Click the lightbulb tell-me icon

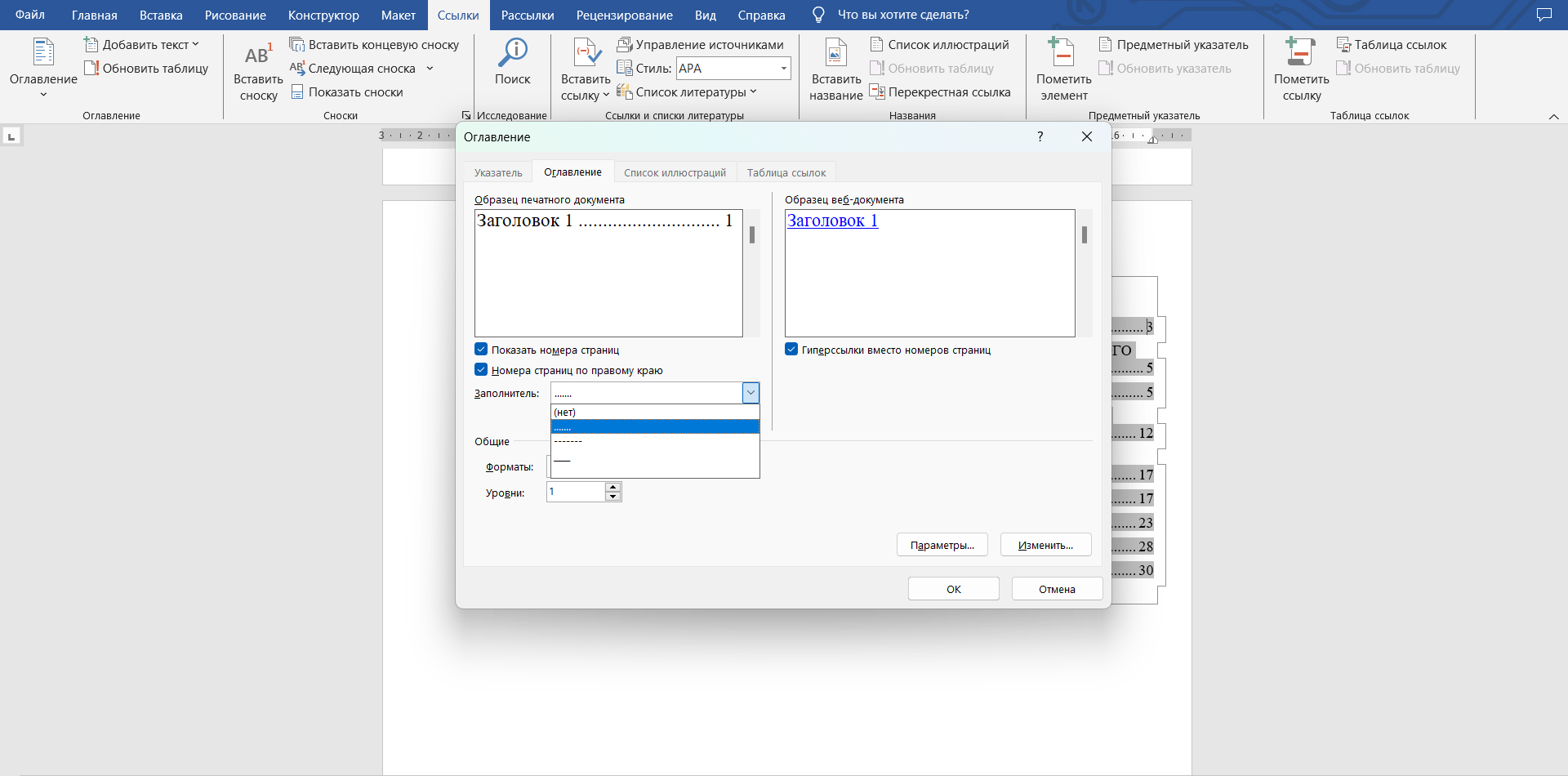[818, 15]
